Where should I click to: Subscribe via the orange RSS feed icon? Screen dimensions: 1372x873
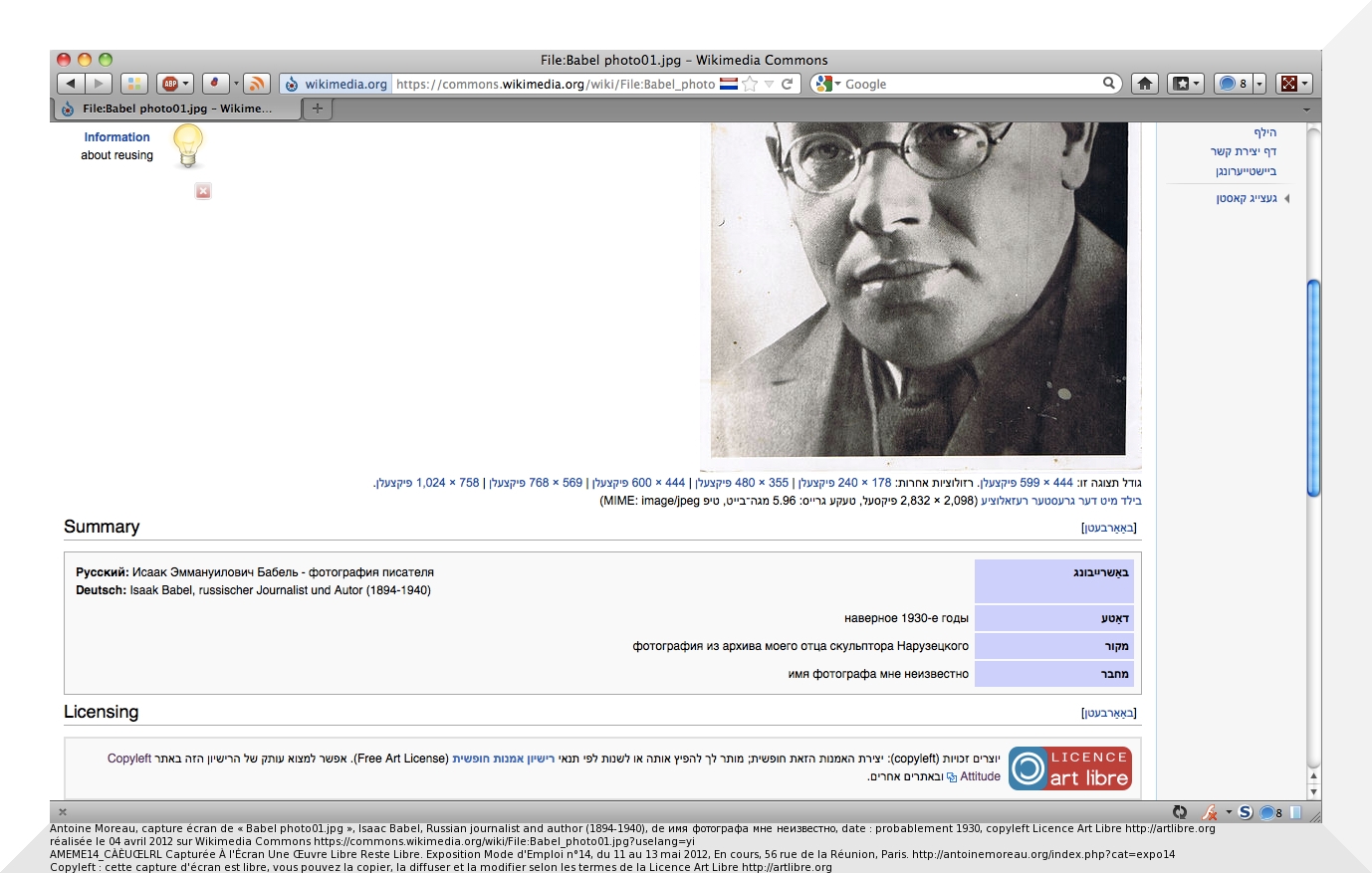[x=257, y=84]
